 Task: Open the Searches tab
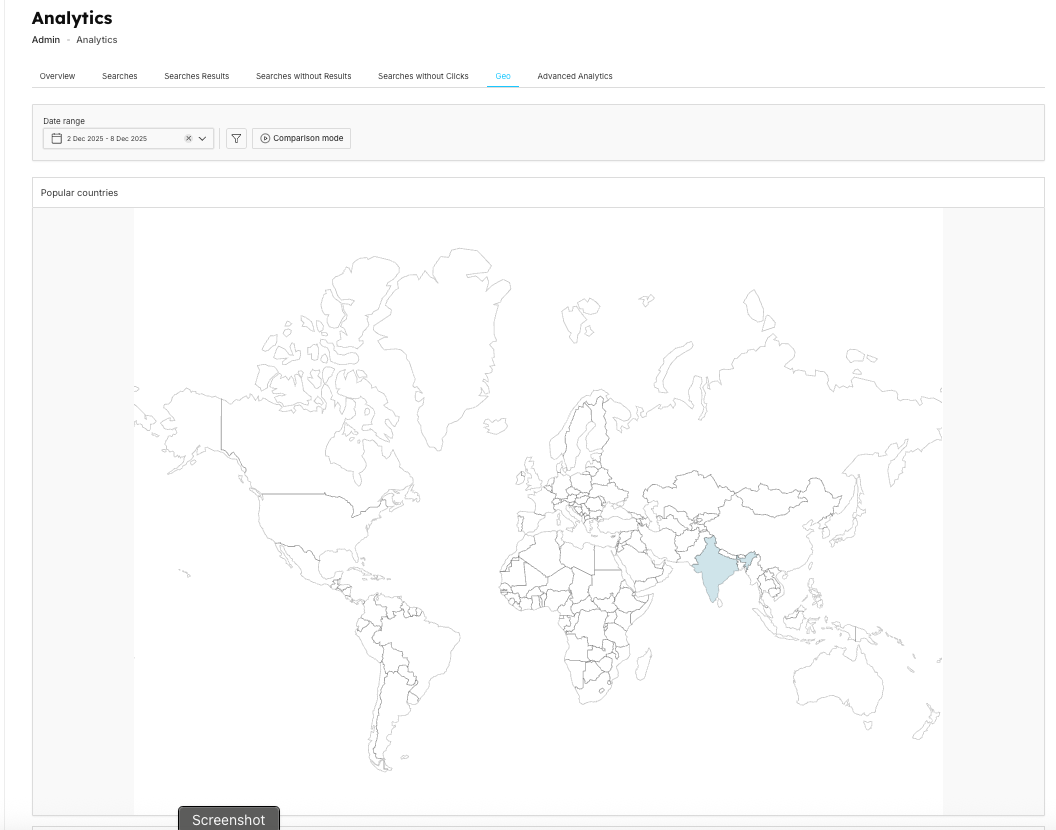[x=119, y=76]
